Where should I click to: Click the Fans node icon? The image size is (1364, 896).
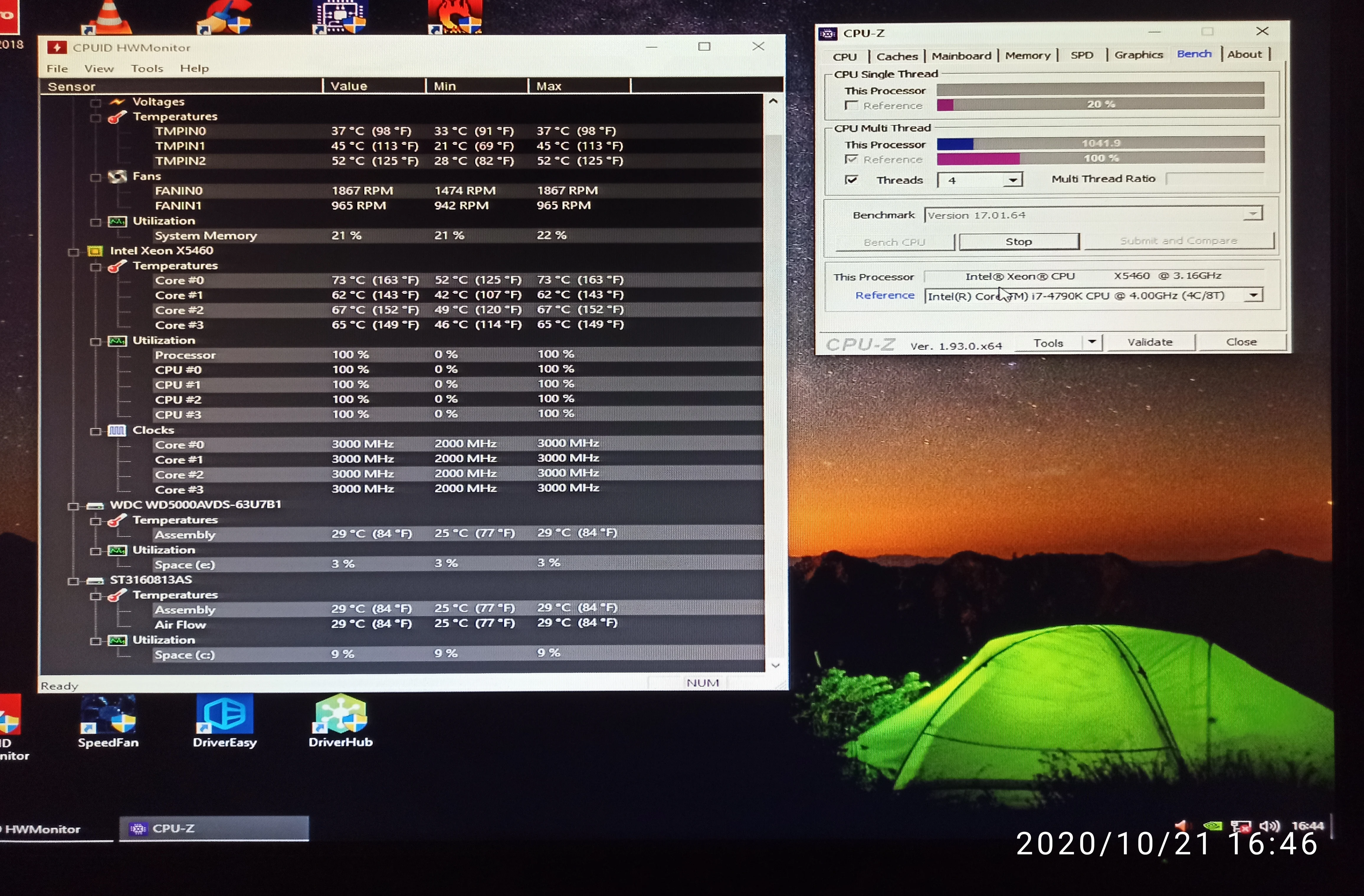[117, 176]
